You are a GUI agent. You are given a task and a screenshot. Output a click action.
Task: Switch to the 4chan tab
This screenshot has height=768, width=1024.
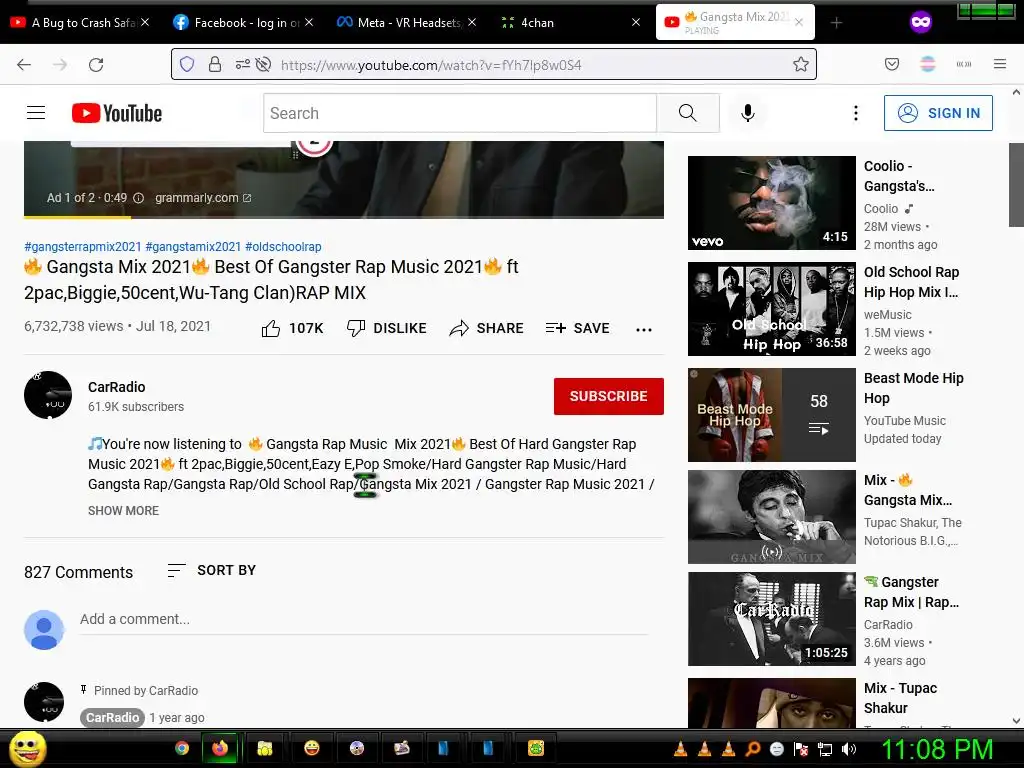(570, 22)
